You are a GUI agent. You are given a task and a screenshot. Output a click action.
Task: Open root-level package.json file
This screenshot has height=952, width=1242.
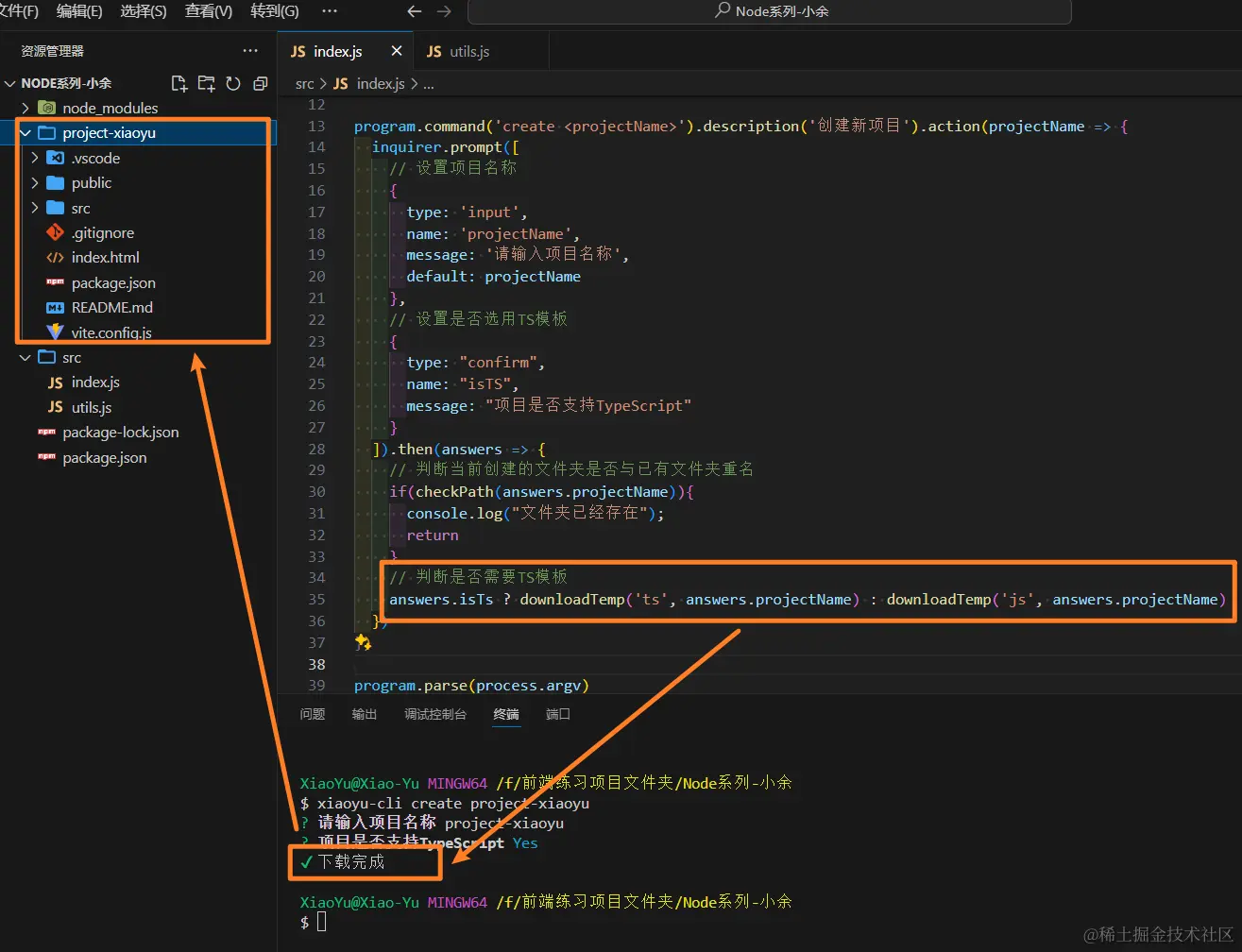105,457
